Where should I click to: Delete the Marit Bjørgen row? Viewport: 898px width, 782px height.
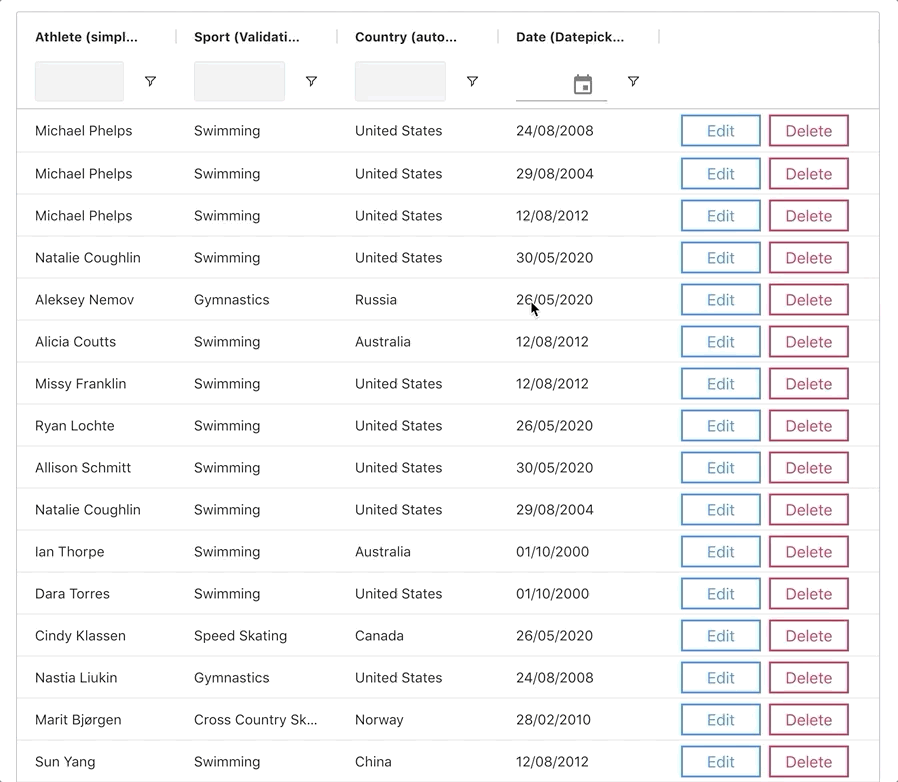809,720
